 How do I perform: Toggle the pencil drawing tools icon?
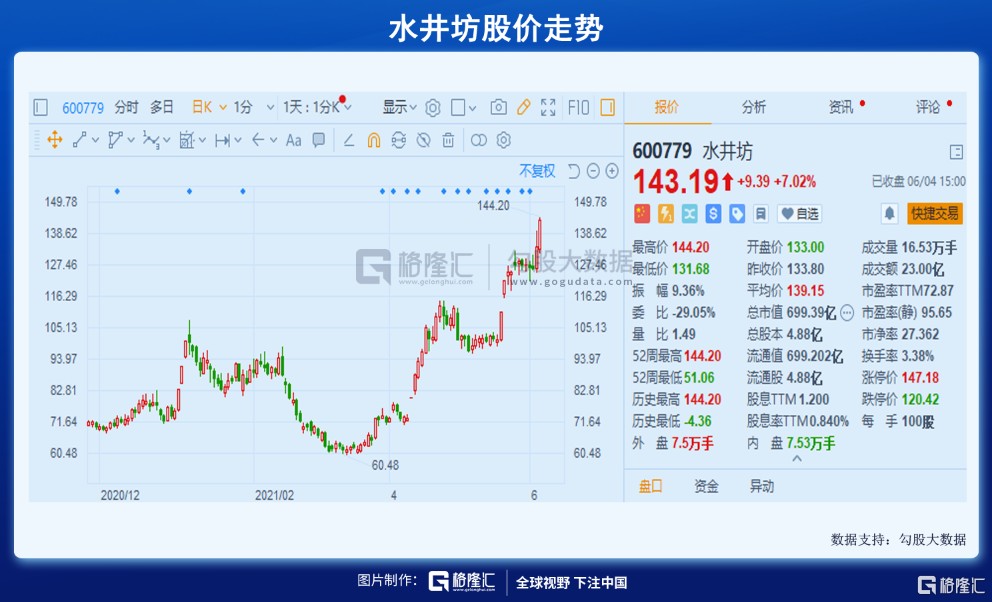pos(523,108)
